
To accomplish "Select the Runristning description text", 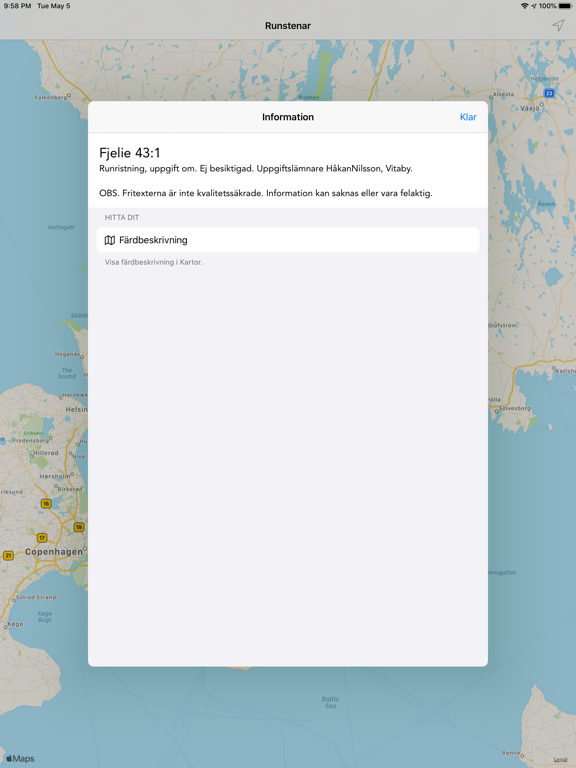I will [256, 168].
